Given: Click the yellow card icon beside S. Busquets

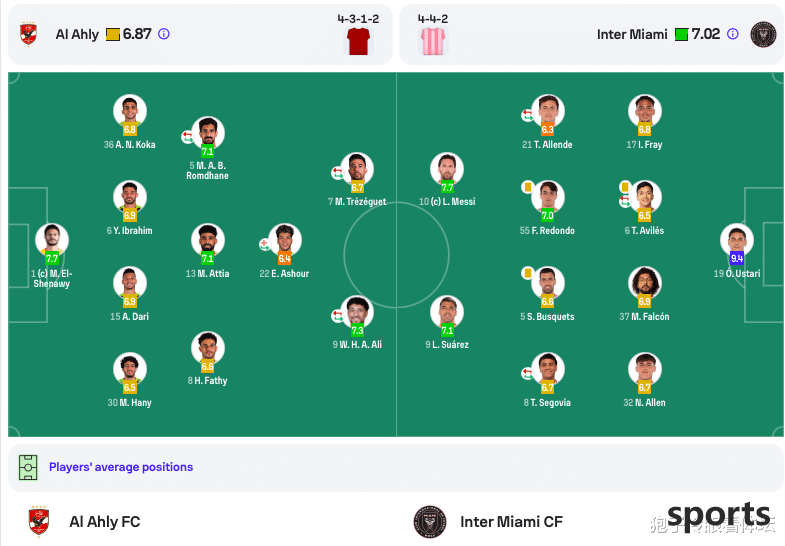Looking at the screenshot, I should coord(527,273).
